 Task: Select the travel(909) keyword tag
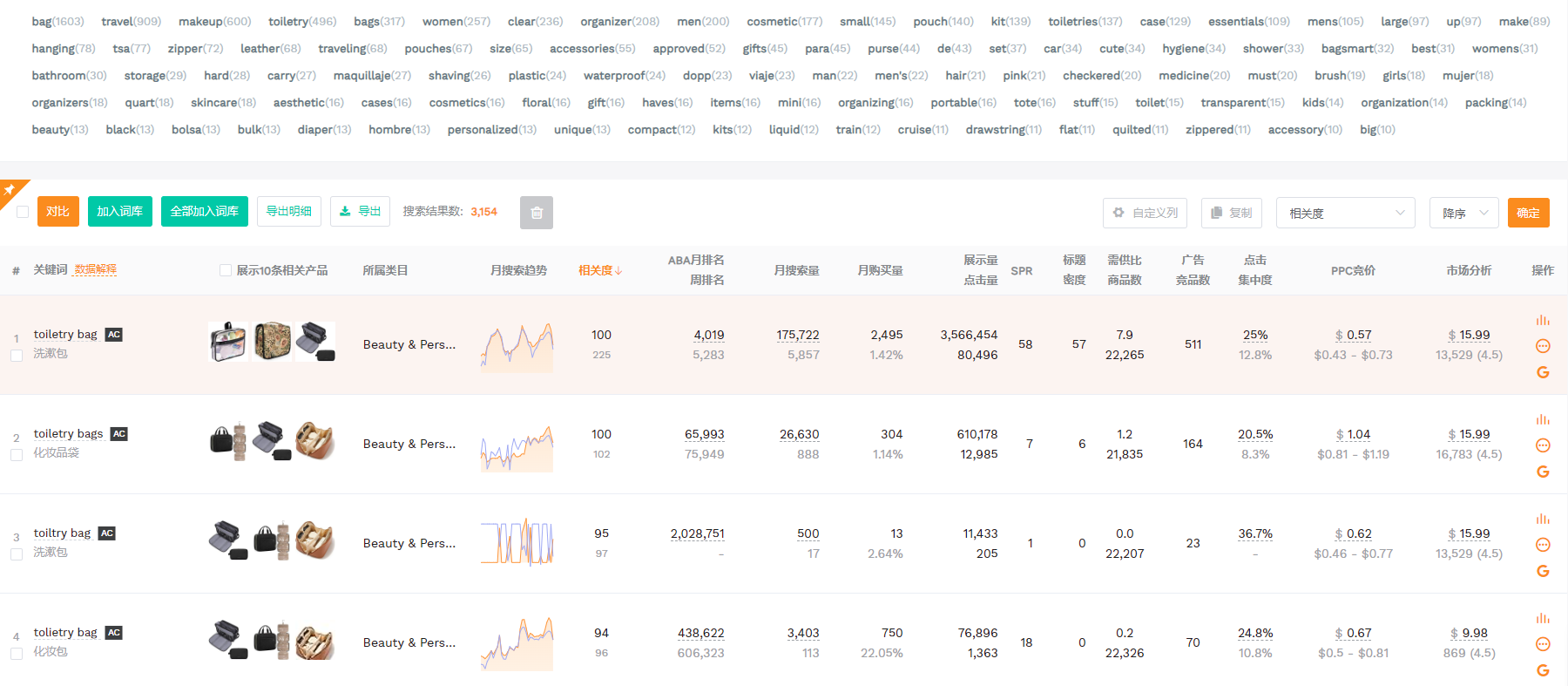click(x=131, y=21)
